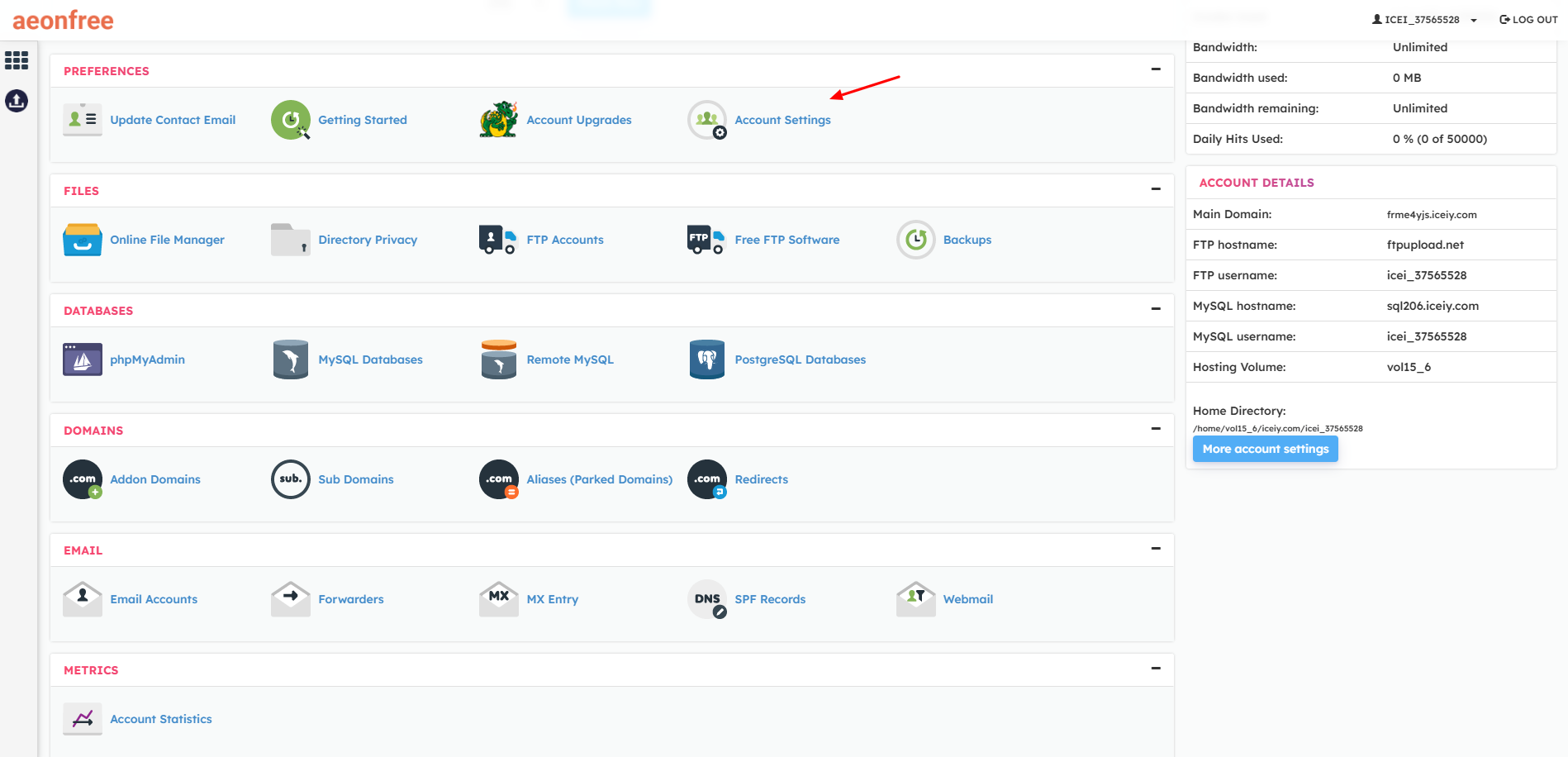Click the Remote MySQL database icon

click(x=499, y=359)
